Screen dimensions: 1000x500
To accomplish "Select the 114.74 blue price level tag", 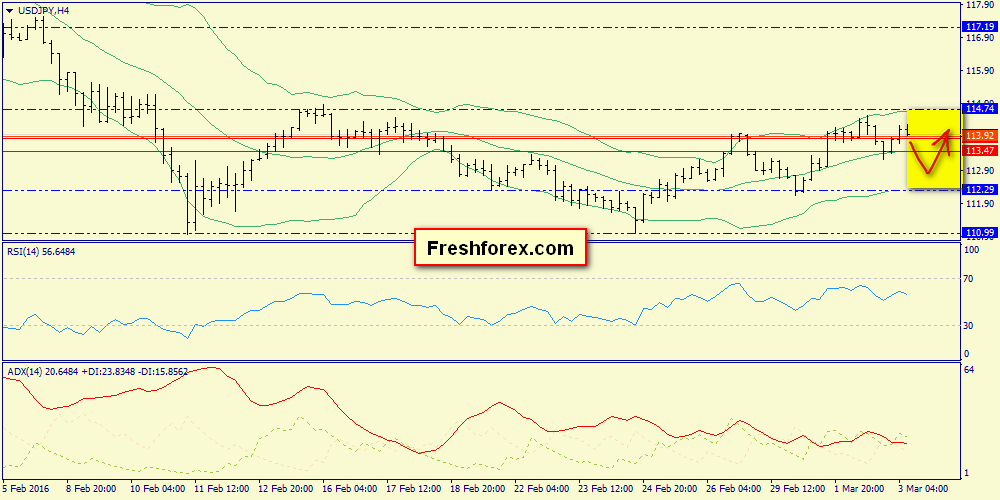I will 979,109.
